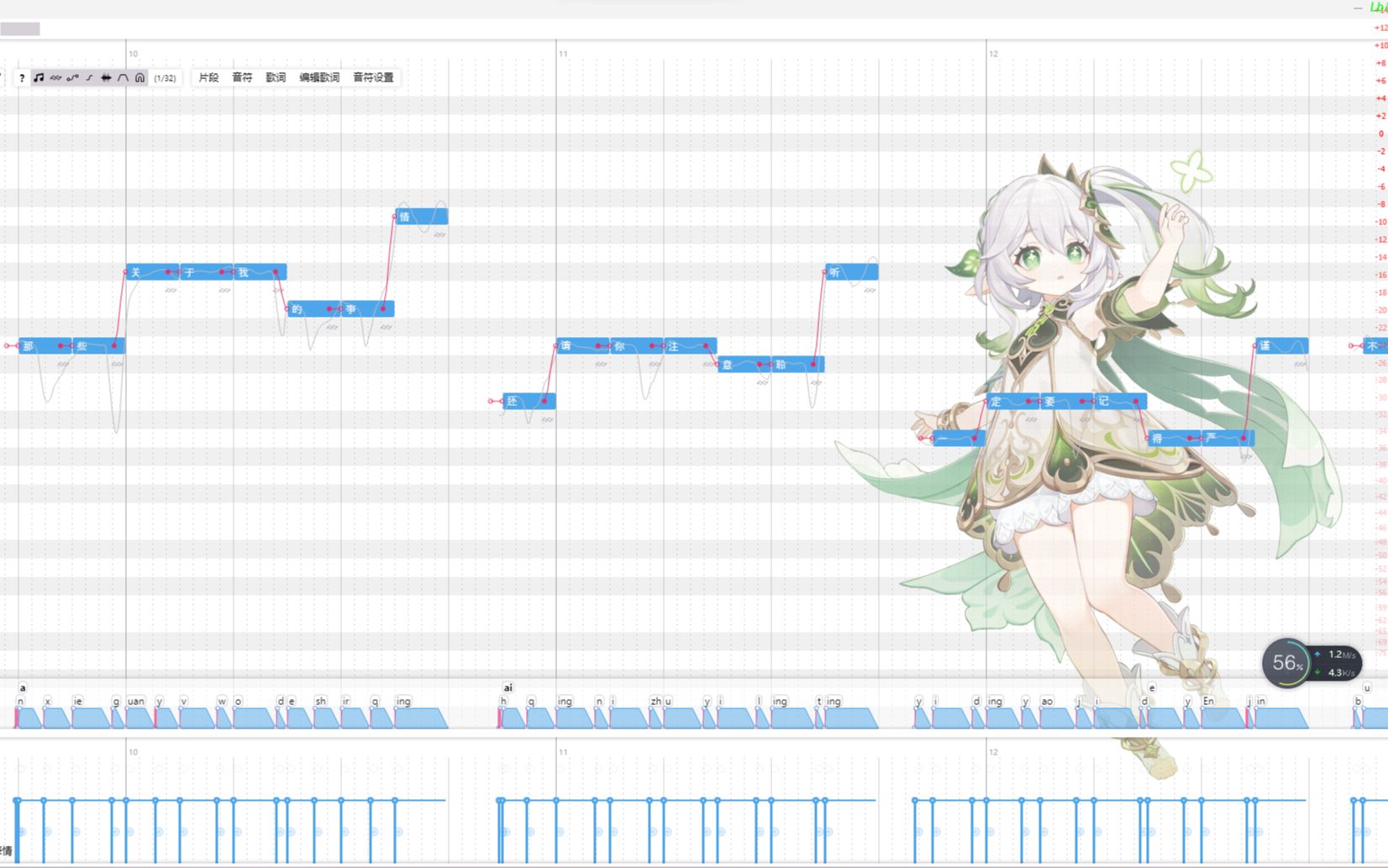The height and width of the screenshot is (868, 1388).
Task: Toggle the music note display tool
Action: pos(39,78)
